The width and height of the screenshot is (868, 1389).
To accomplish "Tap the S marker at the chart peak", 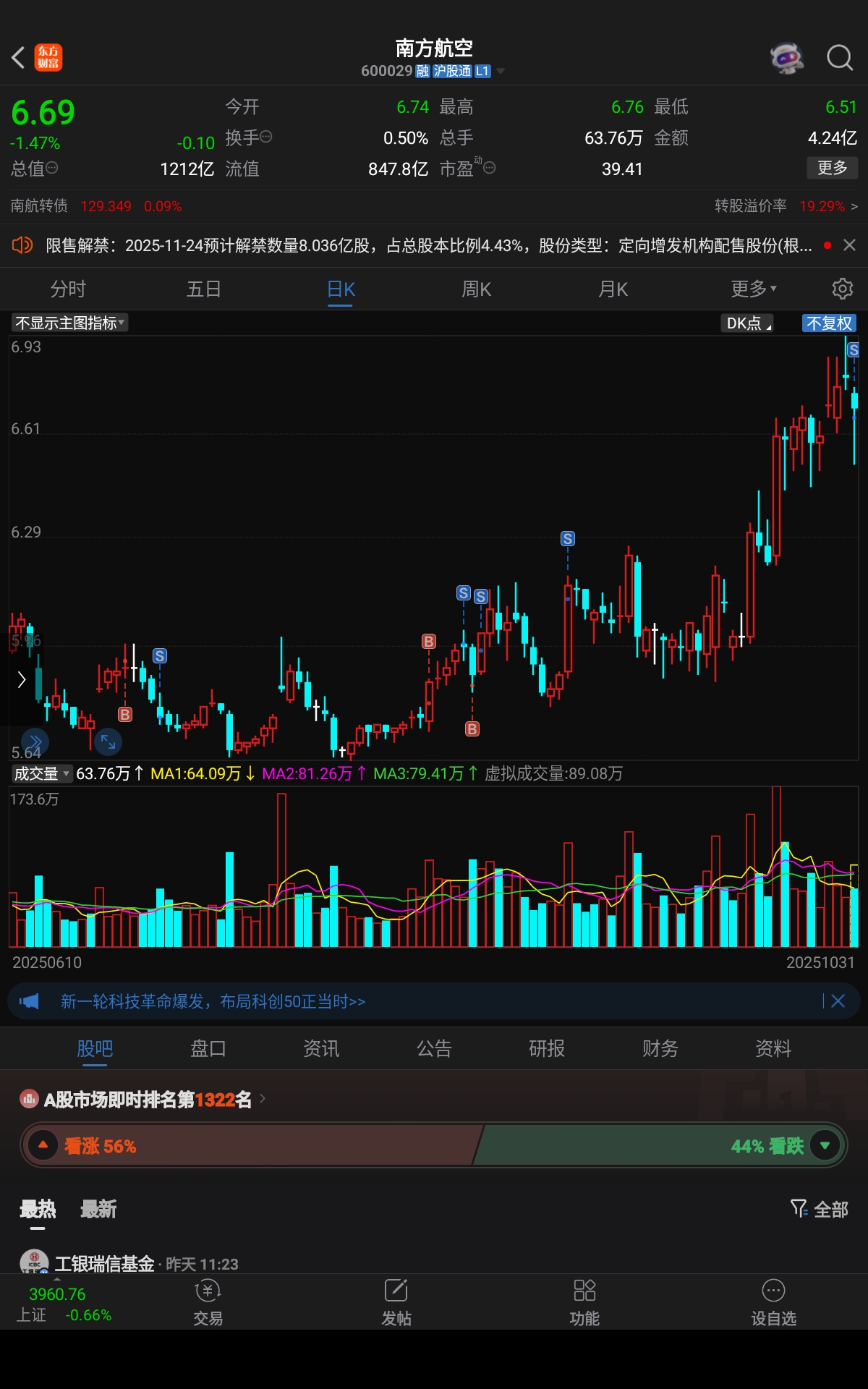I will [853, 350].
